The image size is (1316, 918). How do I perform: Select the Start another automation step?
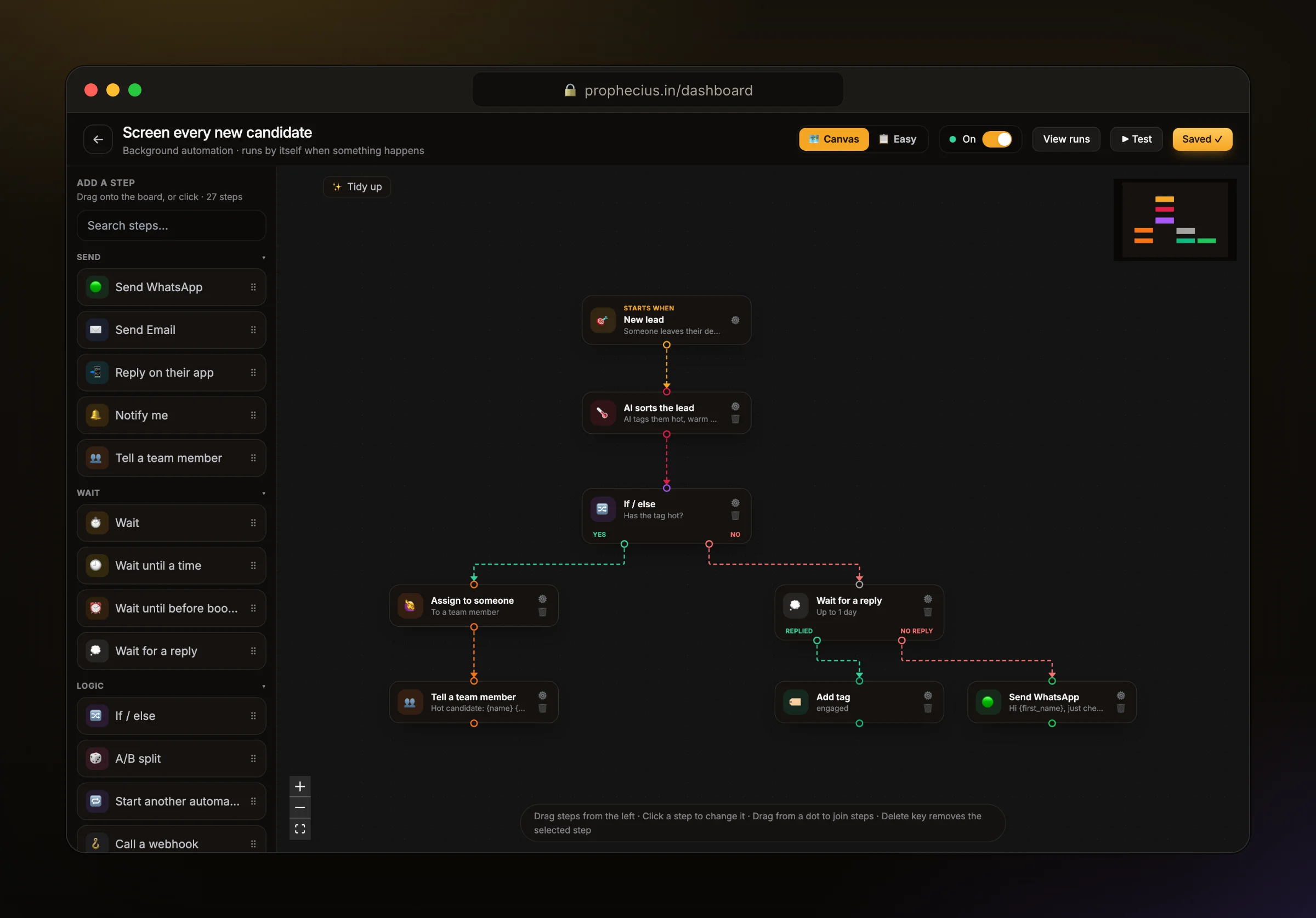172,801
